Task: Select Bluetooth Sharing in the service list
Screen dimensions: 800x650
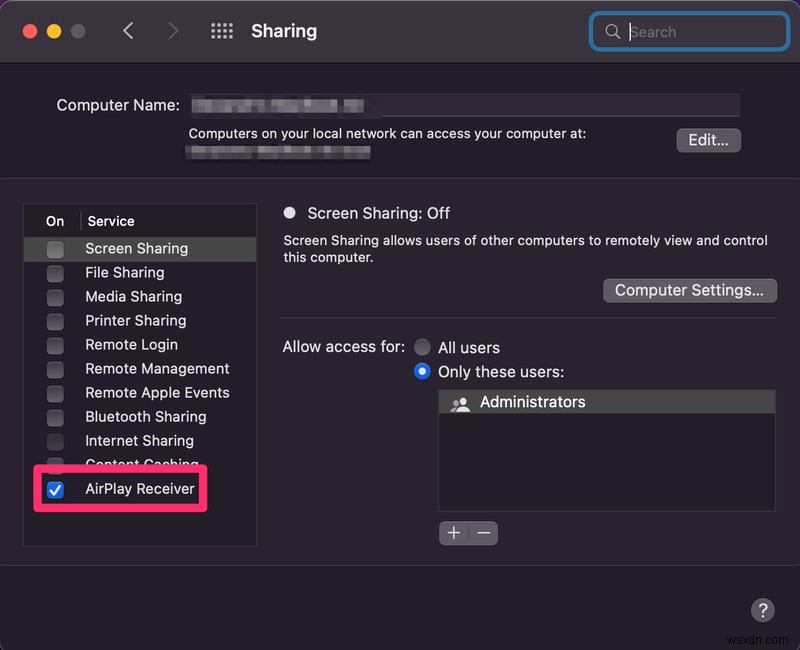Action: coord(146,417)
